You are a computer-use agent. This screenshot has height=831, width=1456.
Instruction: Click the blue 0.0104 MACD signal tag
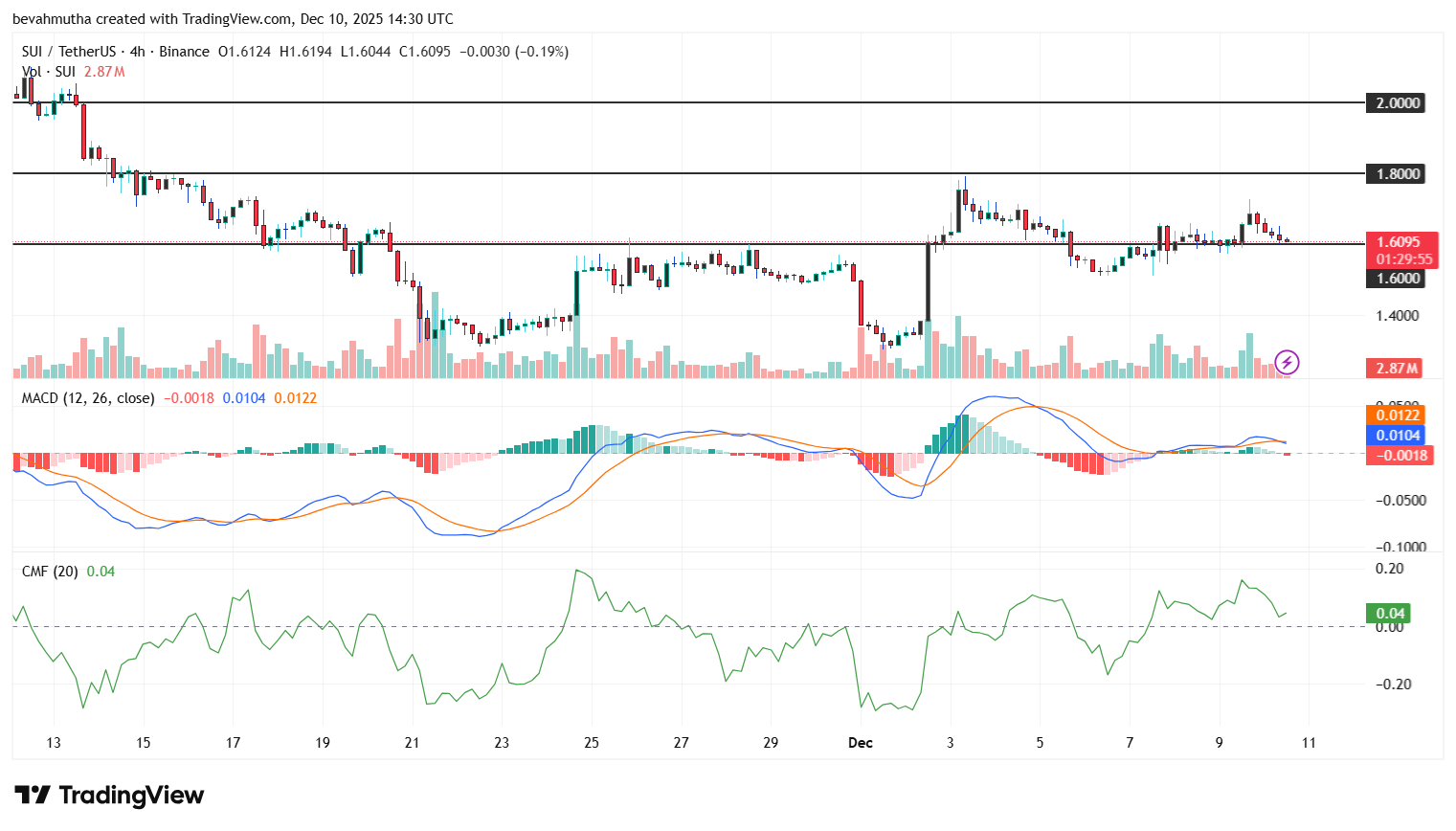[1396, 435]
